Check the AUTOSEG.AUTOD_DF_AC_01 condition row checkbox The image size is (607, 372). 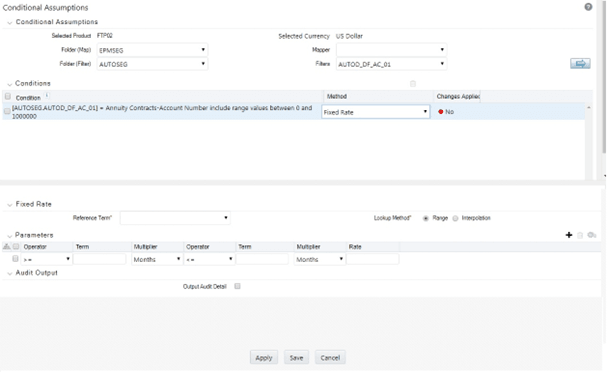pyautogui.click(x=7, y=111)
